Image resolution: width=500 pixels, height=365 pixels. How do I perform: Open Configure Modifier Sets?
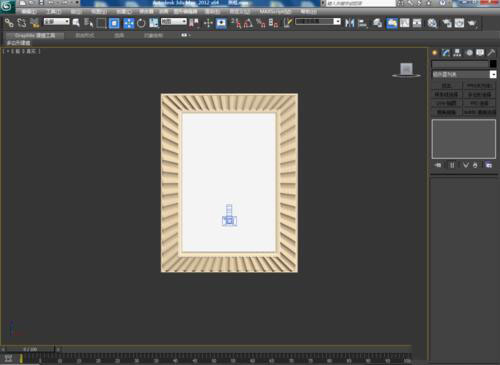[489, 165]
